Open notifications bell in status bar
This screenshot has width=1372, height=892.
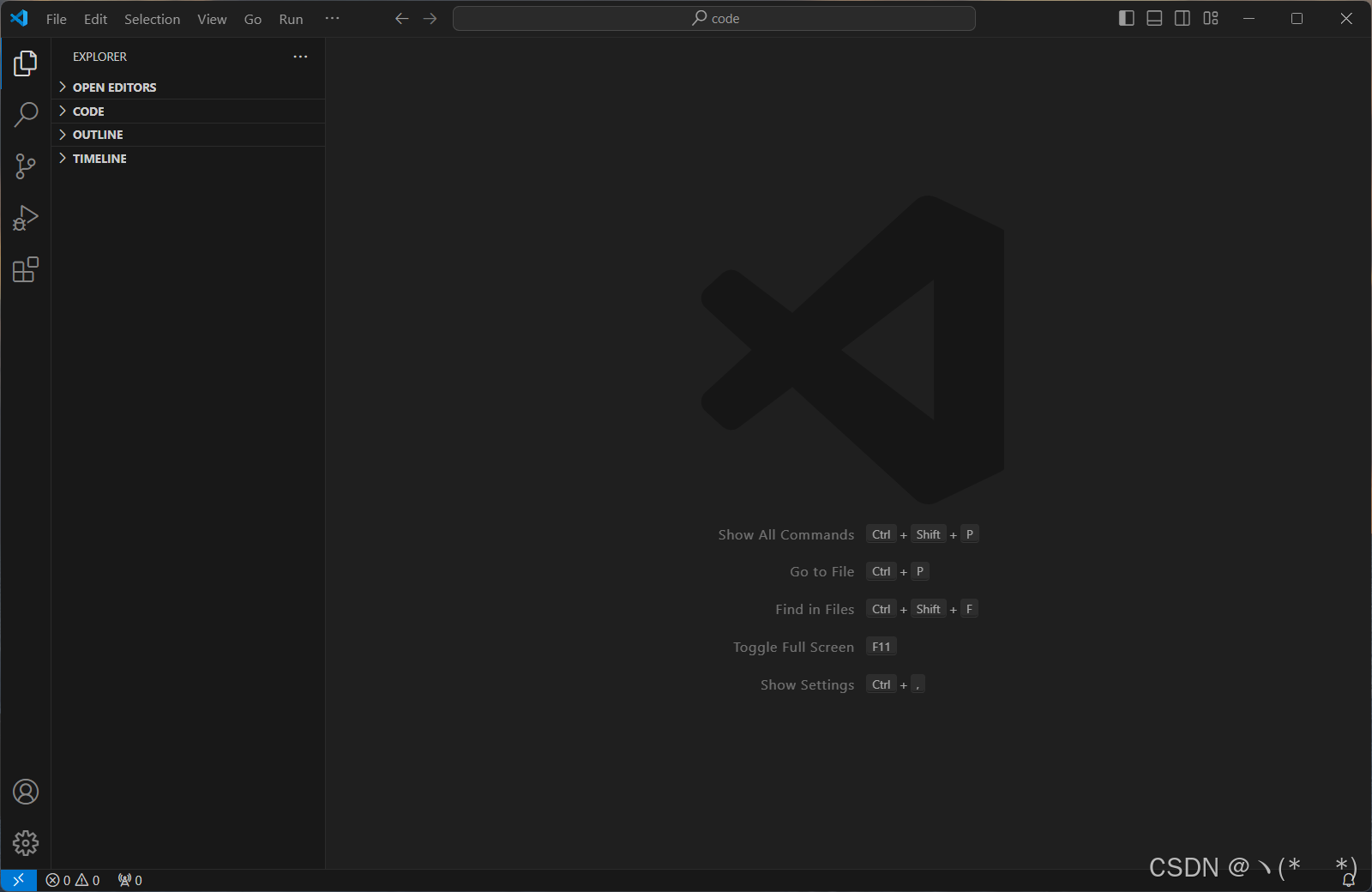1349,880
